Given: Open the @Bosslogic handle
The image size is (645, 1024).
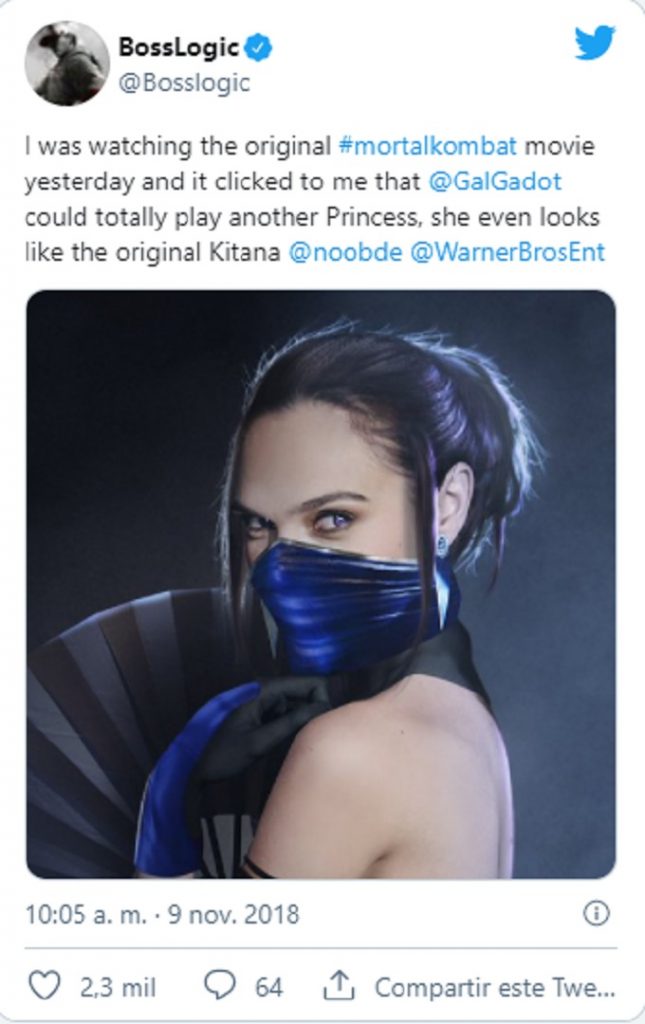Looking at the screenshot, I should [x=184, y=84].
